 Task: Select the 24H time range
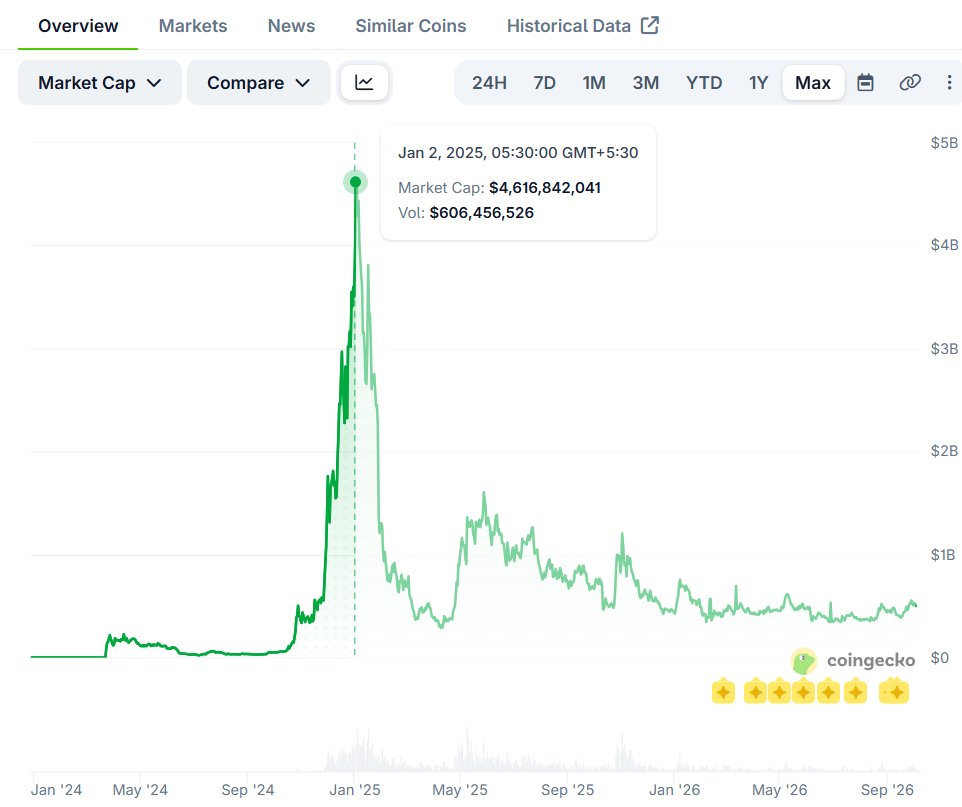point(489,83)
